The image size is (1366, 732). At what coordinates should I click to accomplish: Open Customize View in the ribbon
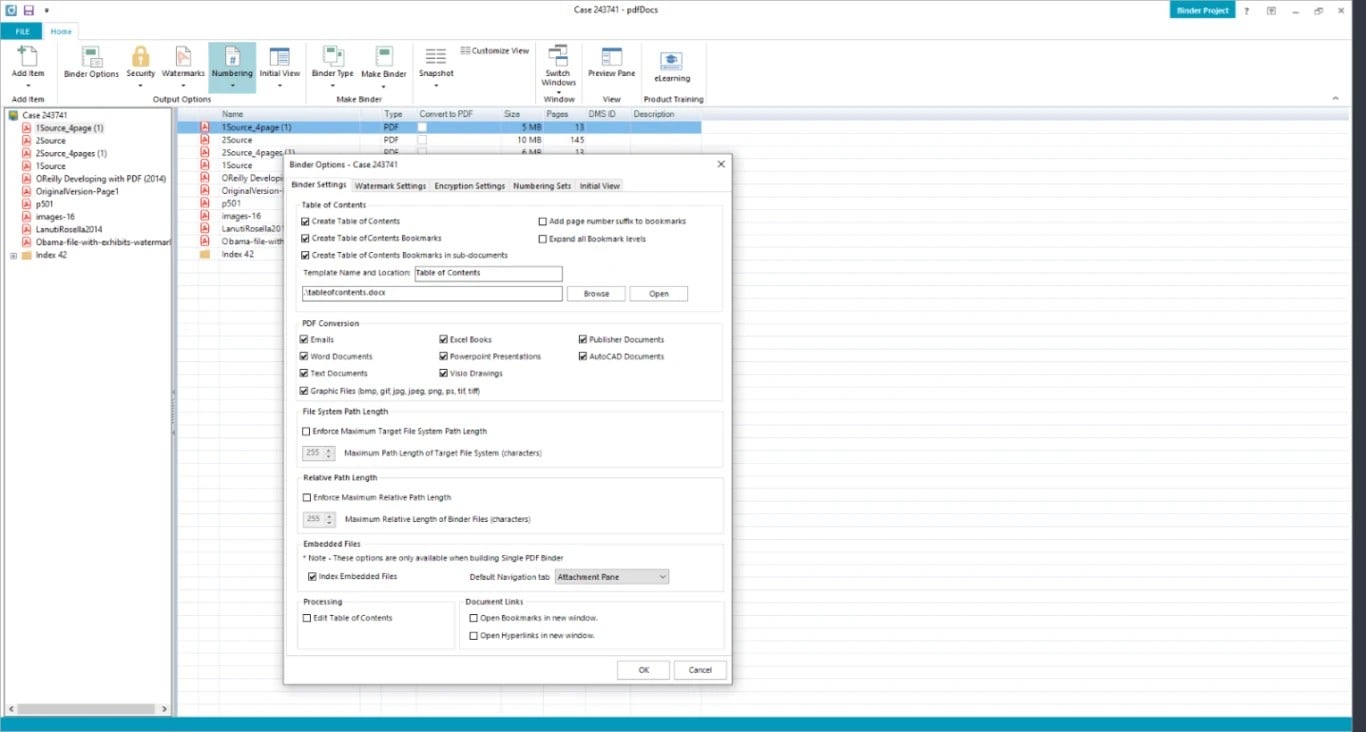click(495, 51)
